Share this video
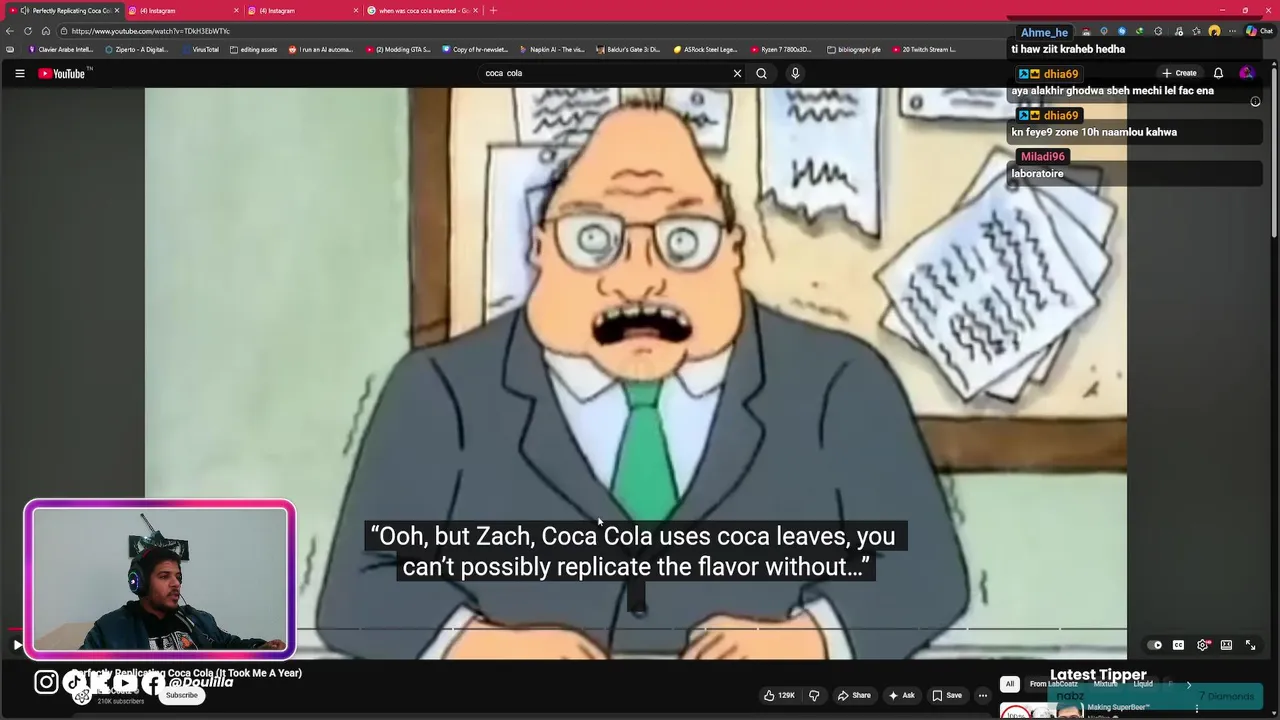 point(854,695)
